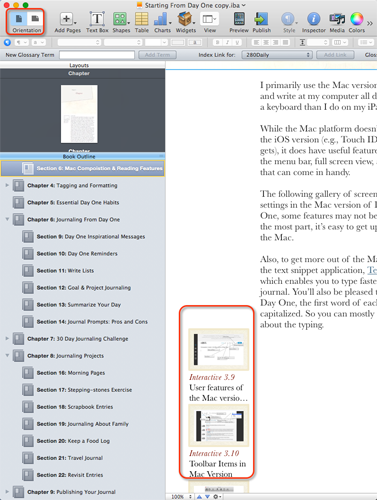Center align text

point(266,43)
